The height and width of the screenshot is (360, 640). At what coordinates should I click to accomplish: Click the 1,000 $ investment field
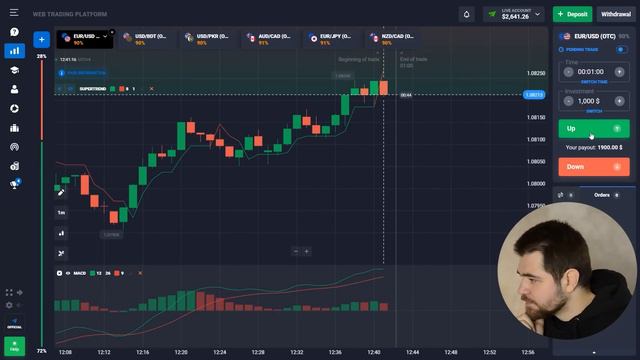point(589,101)
